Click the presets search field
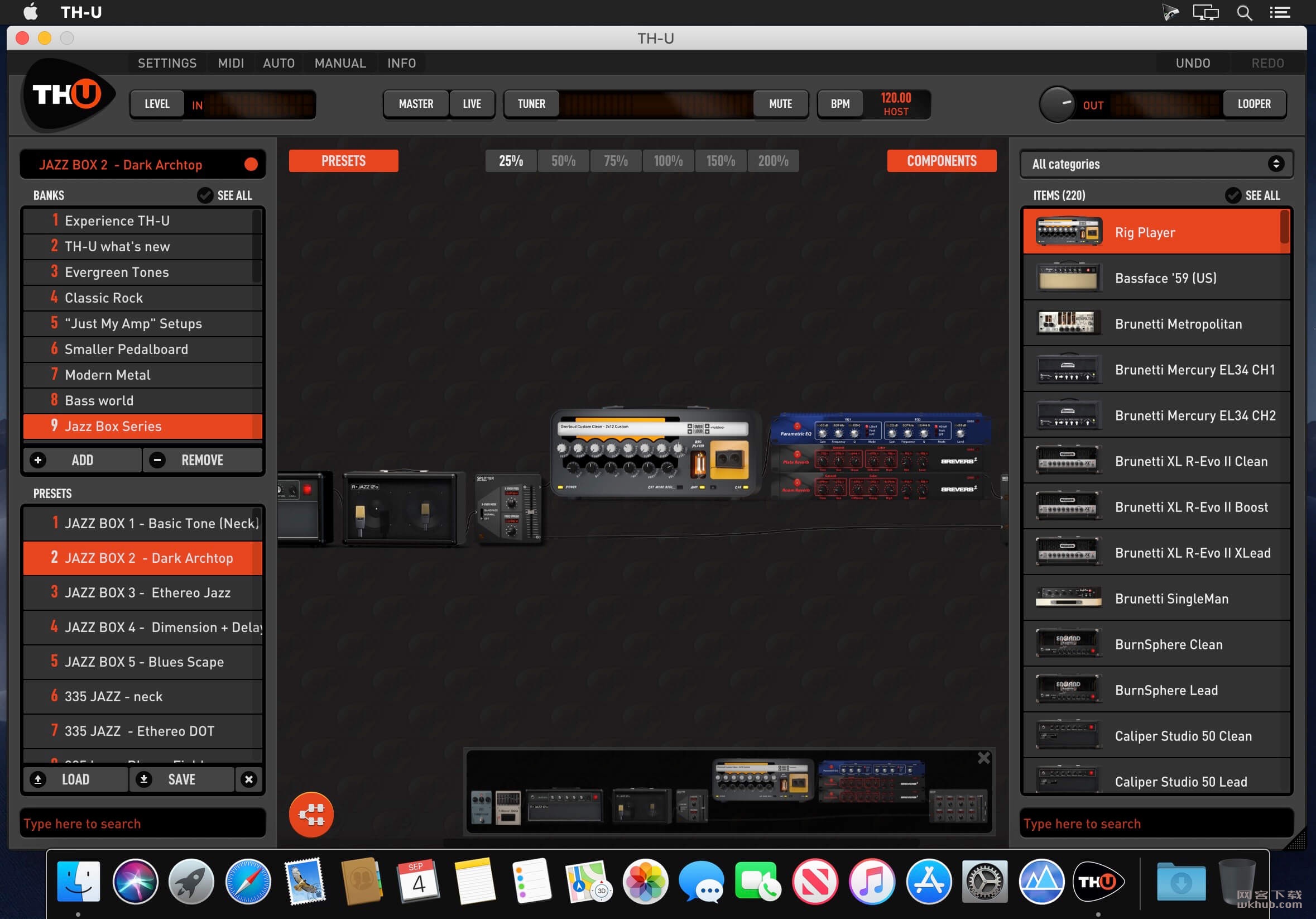The image size is (1316, 919). (x=143, y=824)
